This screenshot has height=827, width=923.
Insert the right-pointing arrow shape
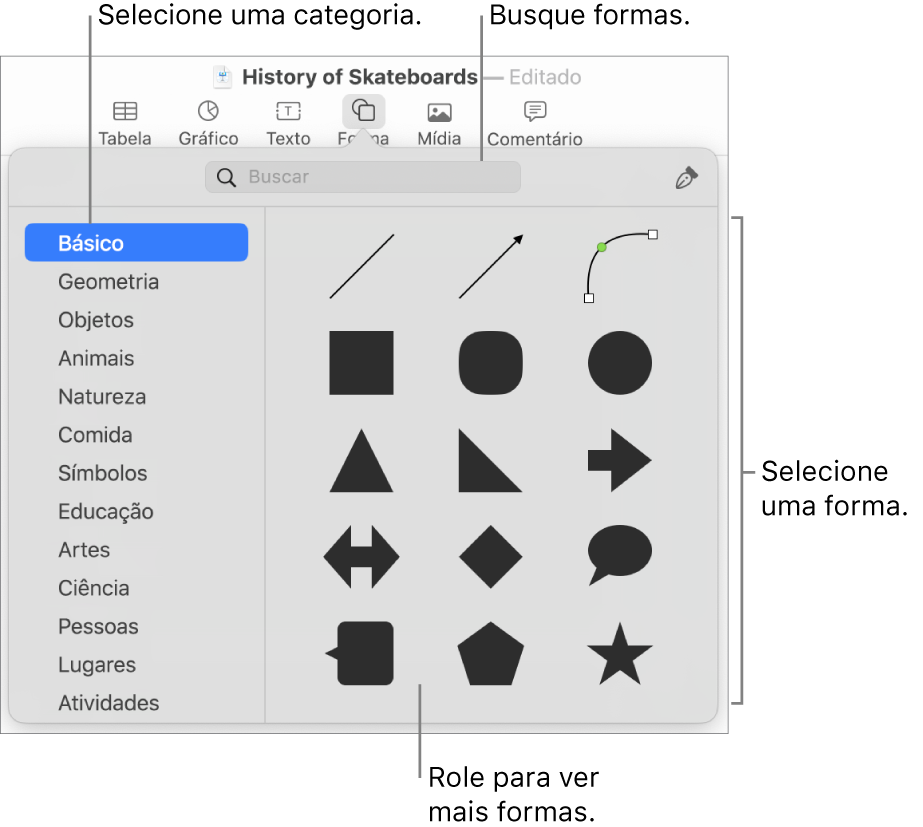pos(620,460)
